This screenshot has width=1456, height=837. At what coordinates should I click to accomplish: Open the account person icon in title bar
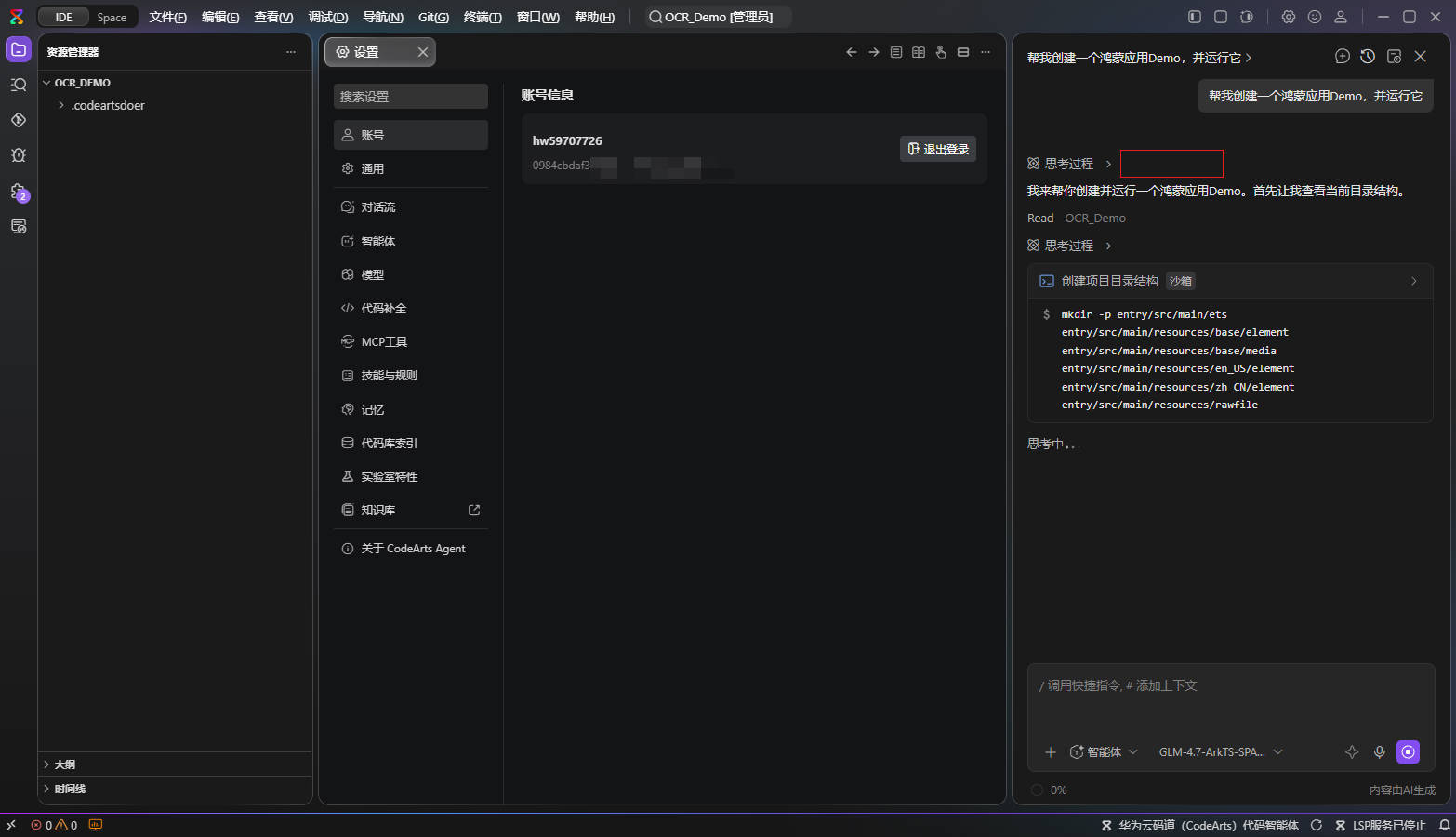coord(1341,17)
